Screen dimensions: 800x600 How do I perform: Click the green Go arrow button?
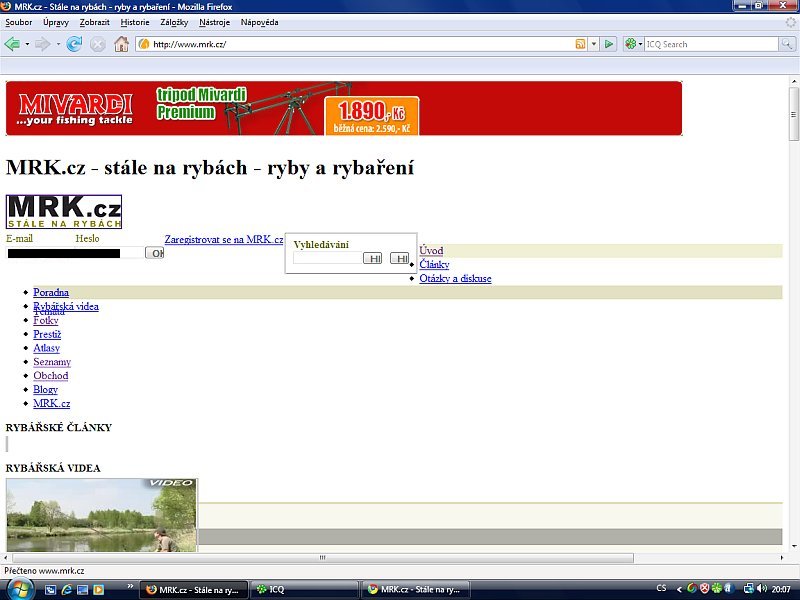point(608,44)
